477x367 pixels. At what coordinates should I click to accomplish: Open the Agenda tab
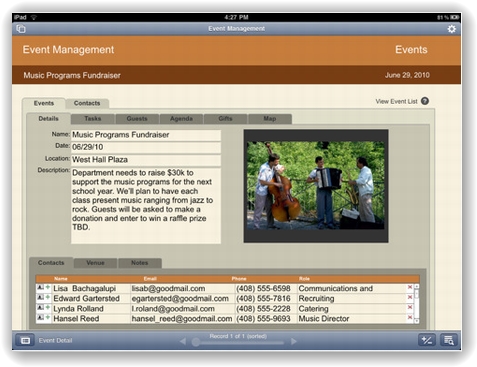pos(181,119)
